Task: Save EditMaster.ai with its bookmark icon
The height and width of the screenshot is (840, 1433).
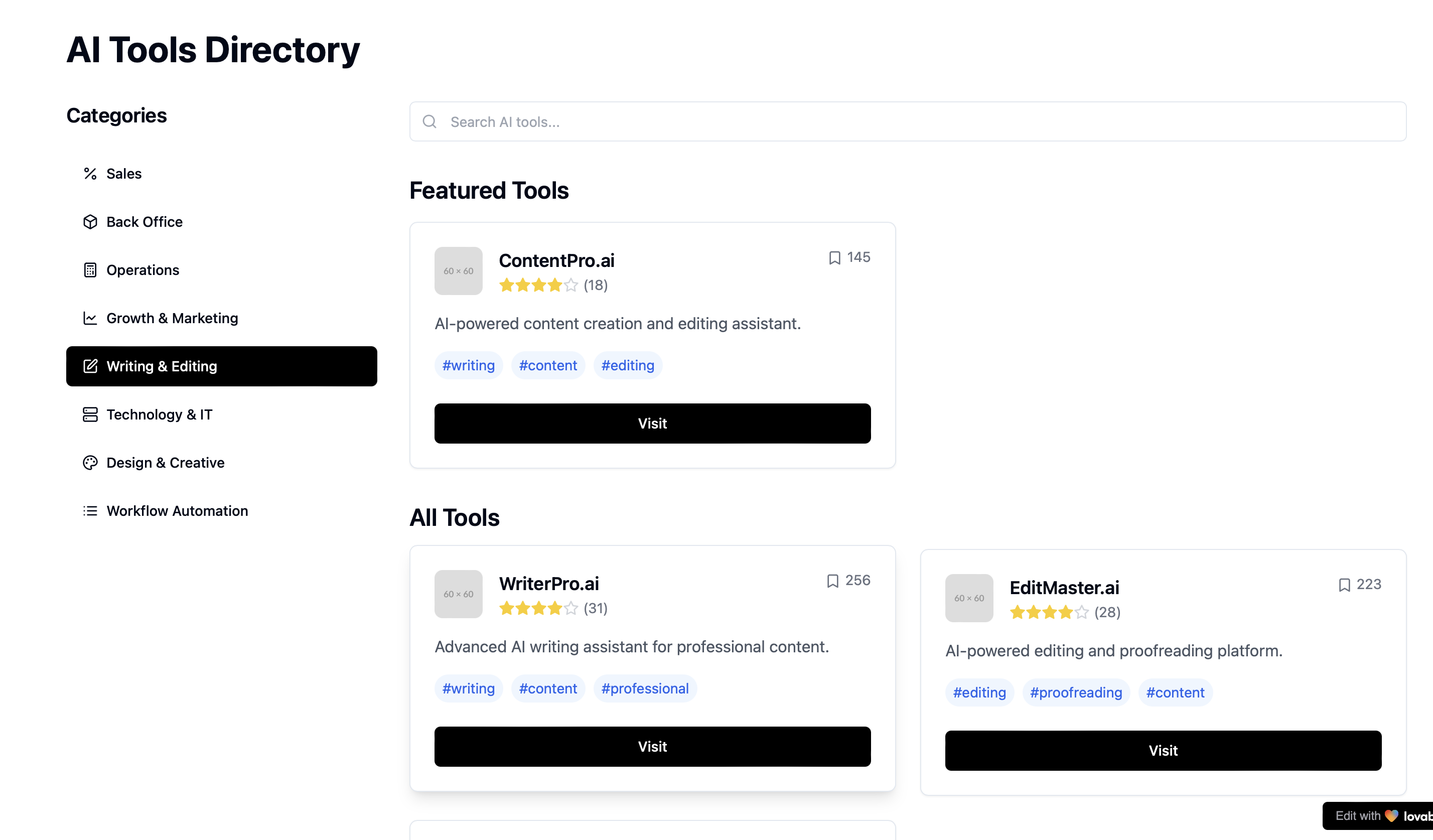Action: click(x=1344, y=585)
